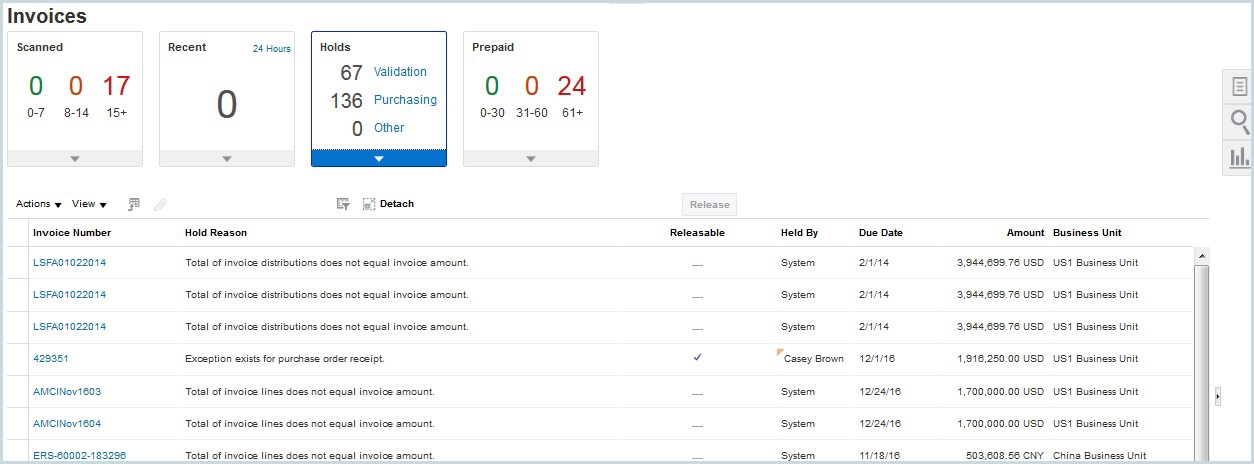Open the Tasks panel icon in right sidebar

[x=1239, y=87]
